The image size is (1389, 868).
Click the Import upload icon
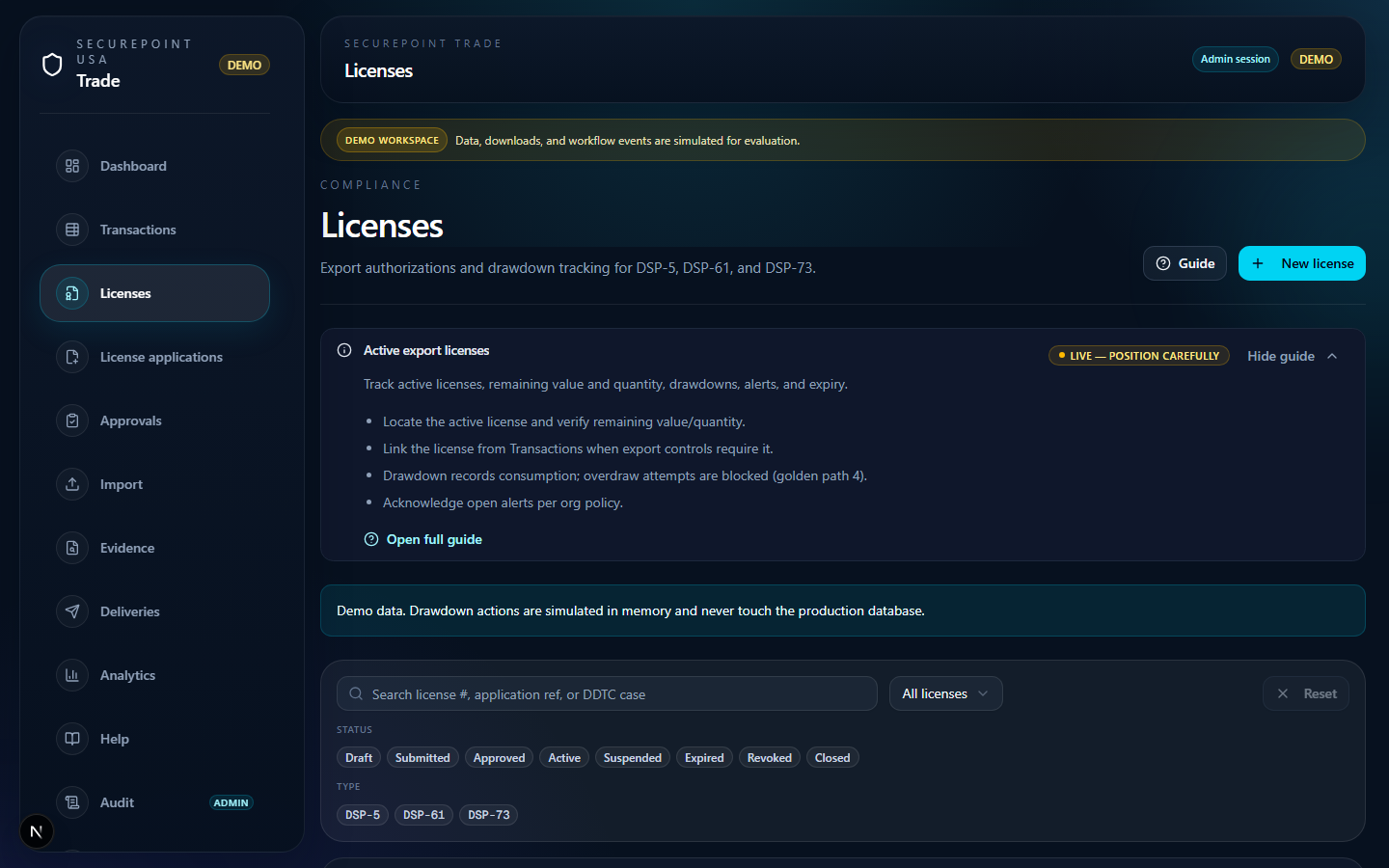(x=72, y=484)
